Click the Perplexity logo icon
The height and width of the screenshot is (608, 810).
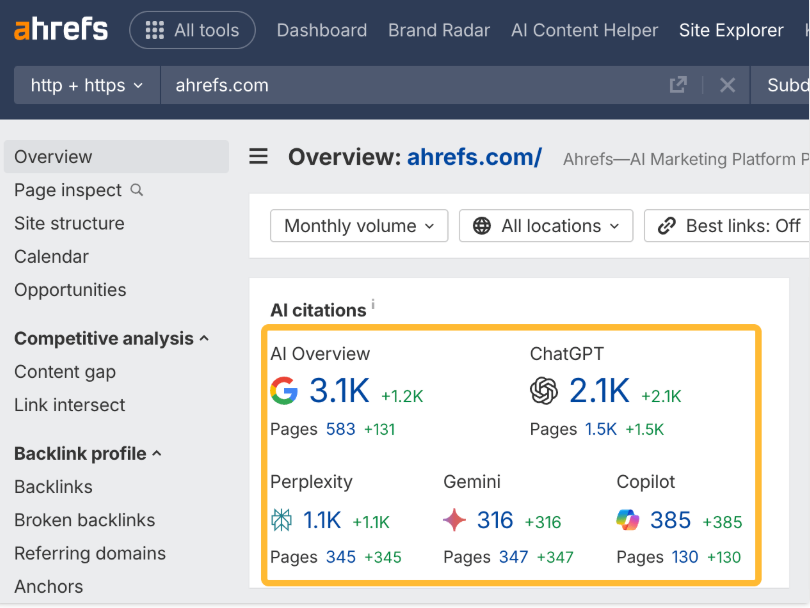click(282, 520)
